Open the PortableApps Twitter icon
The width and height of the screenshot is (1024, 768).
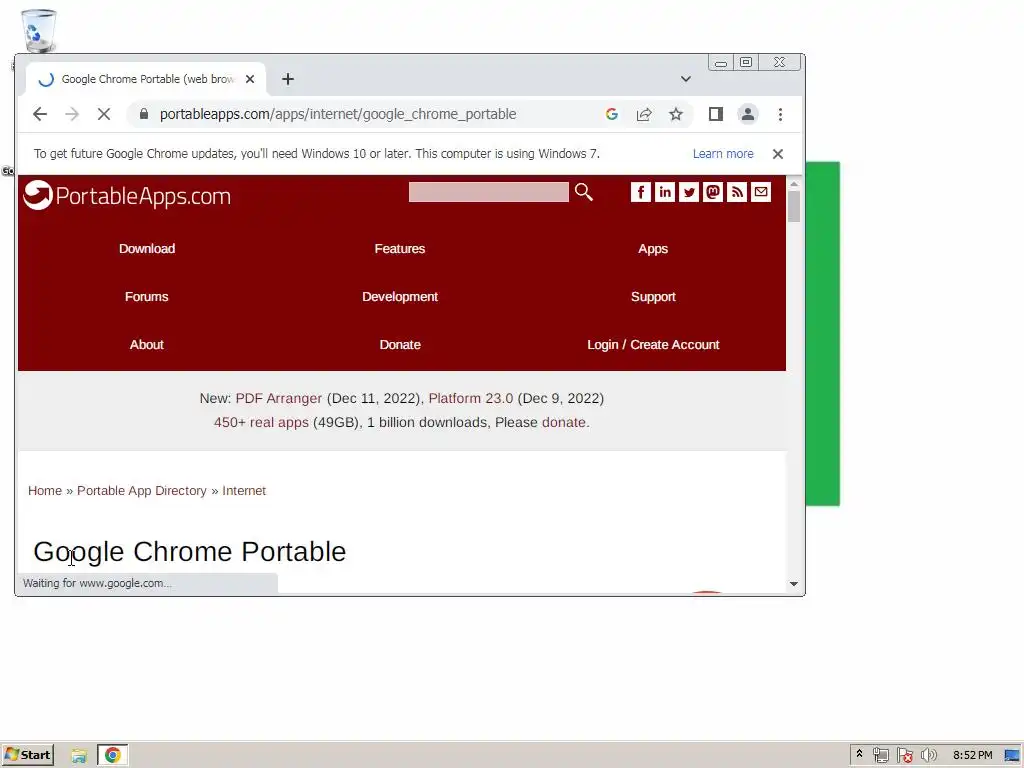tap(689, 192)
